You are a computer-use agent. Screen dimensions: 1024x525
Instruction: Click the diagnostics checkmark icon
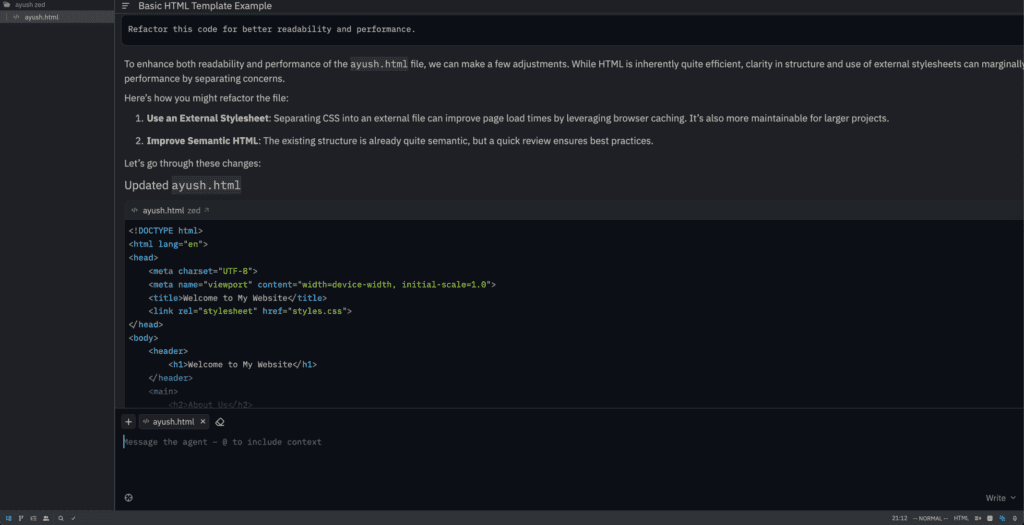pos(74,518)
